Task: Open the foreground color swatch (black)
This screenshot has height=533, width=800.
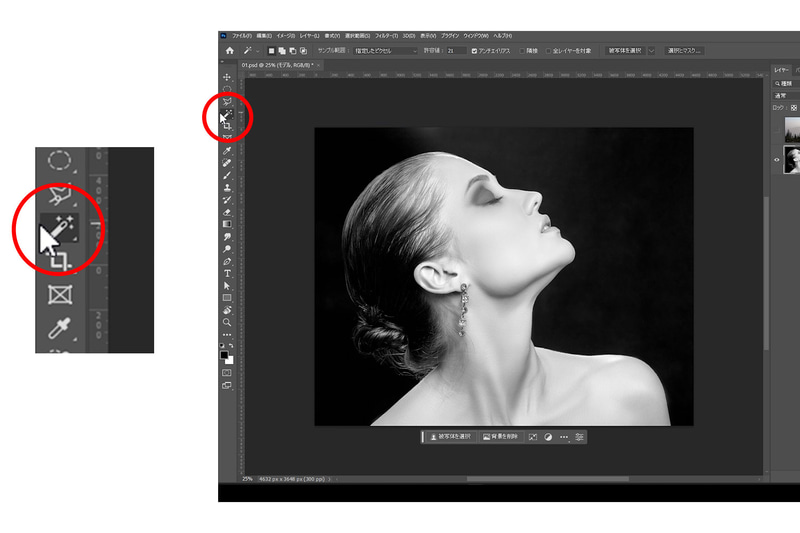Action: (x=224, y=355)
